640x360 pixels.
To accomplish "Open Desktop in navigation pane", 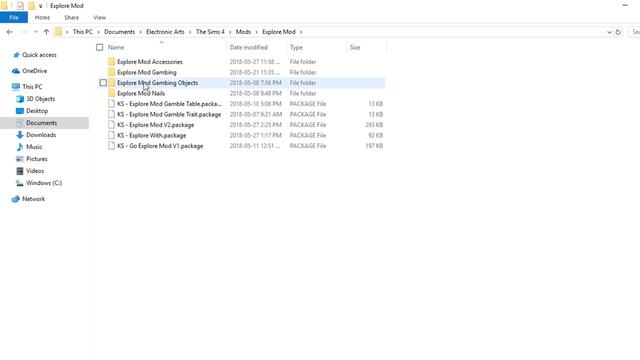I will click(37, 111).
